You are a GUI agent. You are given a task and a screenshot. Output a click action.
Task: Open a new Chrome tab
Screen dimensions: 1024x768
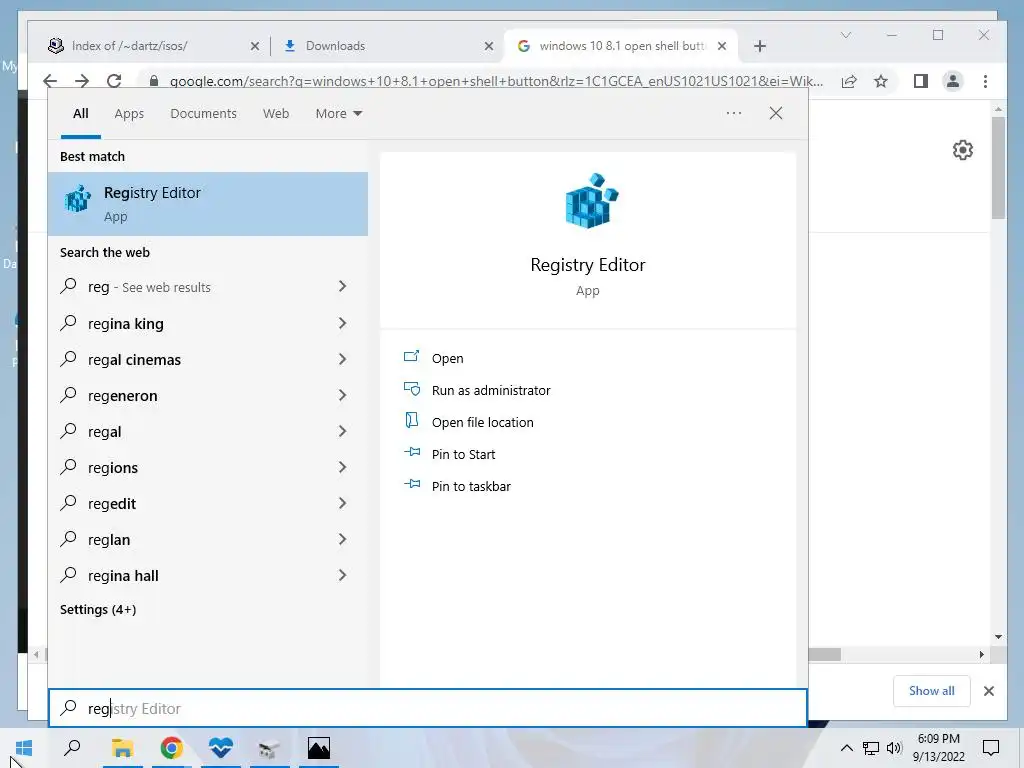tap(760, 46)
